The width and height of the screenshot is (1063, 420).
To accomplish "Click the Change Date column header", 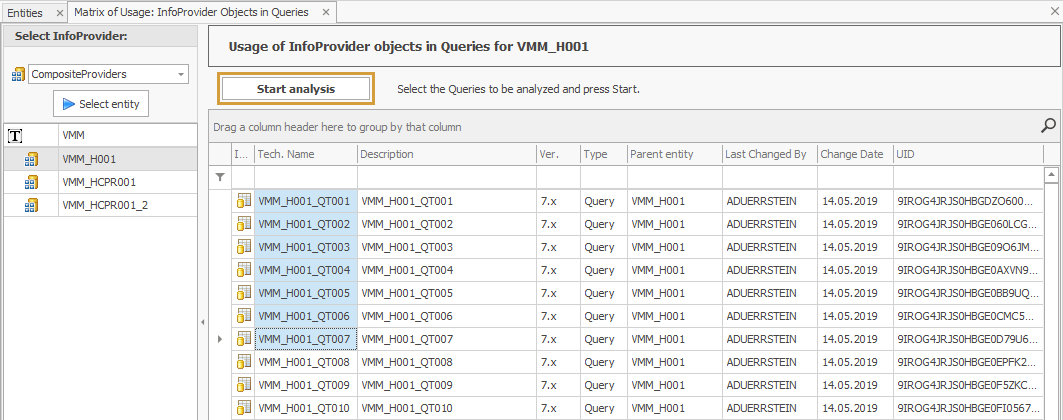I will pyautogui.click(x=852, y=154).
